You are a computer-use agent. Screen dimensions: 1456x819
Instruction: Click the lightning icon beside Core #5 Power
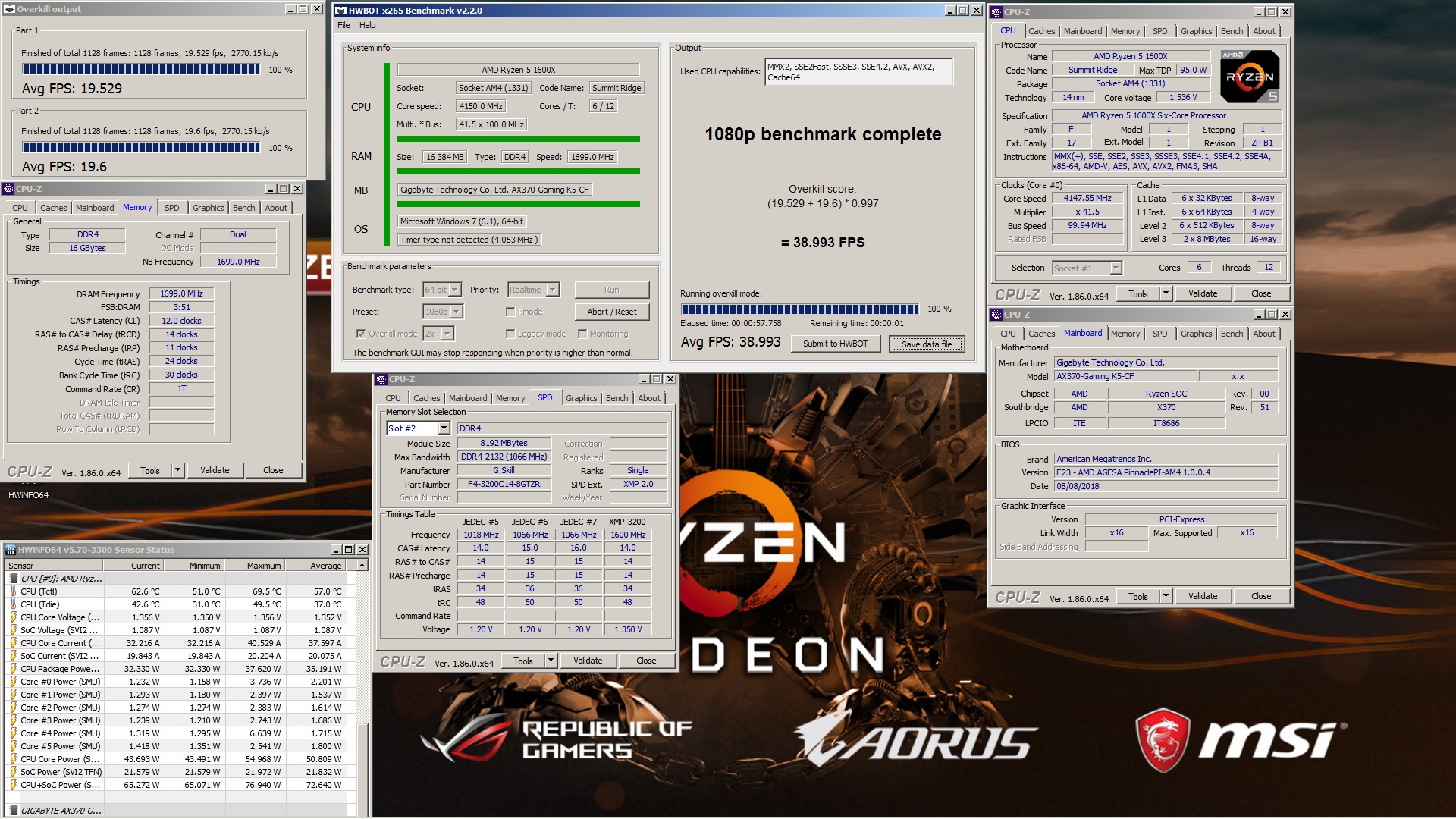tap(13, 746)
